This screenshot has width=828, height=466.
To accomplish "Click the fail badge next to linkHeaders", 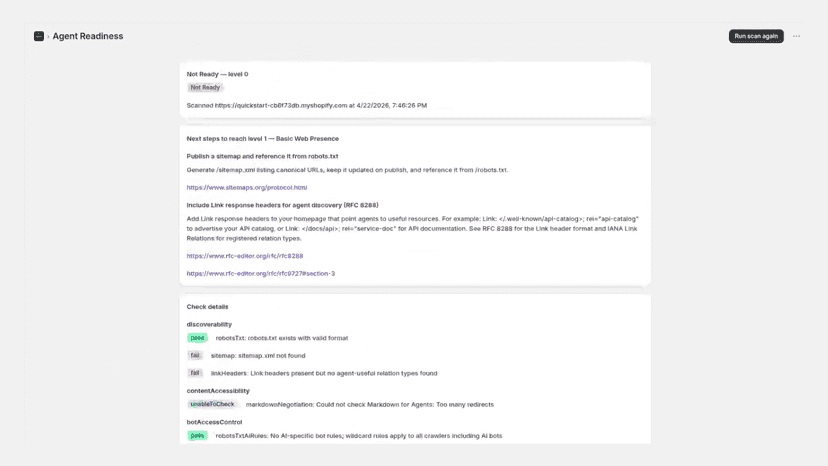I will pos(195,373).
